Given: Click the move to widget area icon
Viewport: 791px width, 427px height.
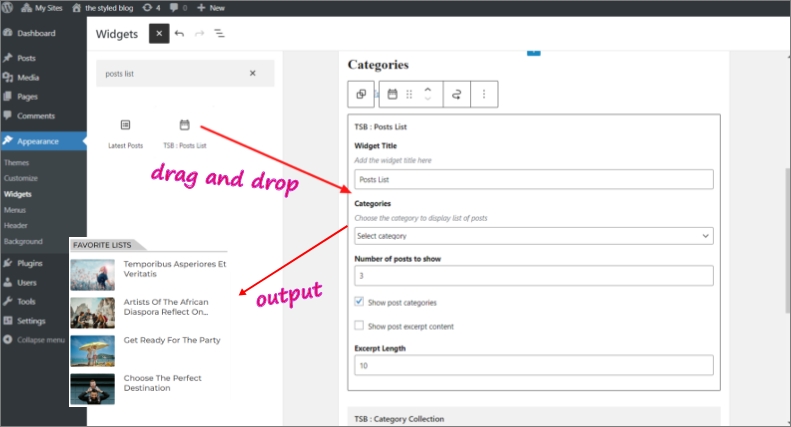Looking at the screenshot, I should (456, 94).
